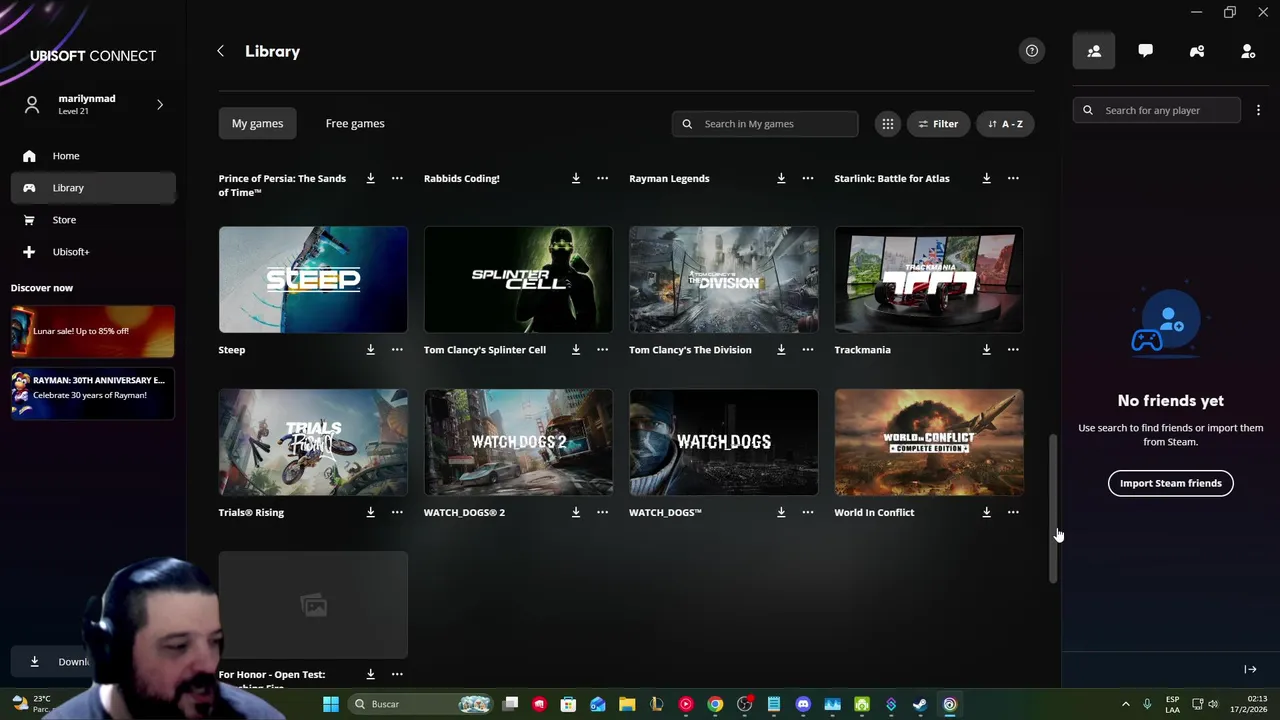Open Trackmania cover thumbnail
The image size is (1280, 720).
(x=929, y=279)
